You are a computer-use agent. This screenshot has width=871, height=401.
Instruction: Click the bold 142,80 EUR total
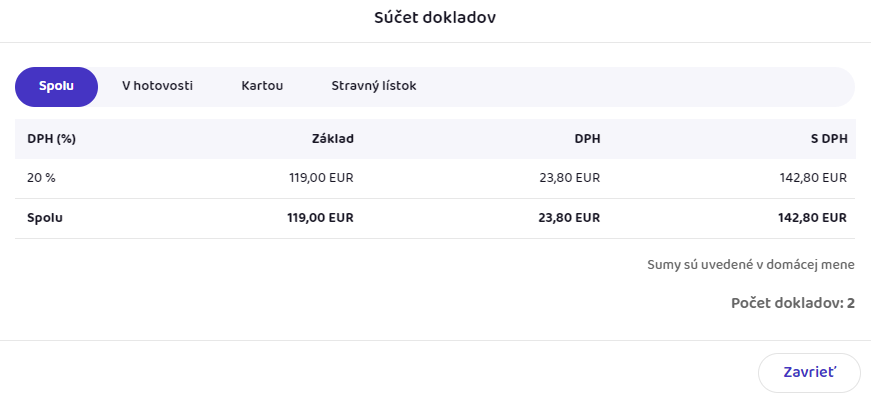tap(812, 218)
